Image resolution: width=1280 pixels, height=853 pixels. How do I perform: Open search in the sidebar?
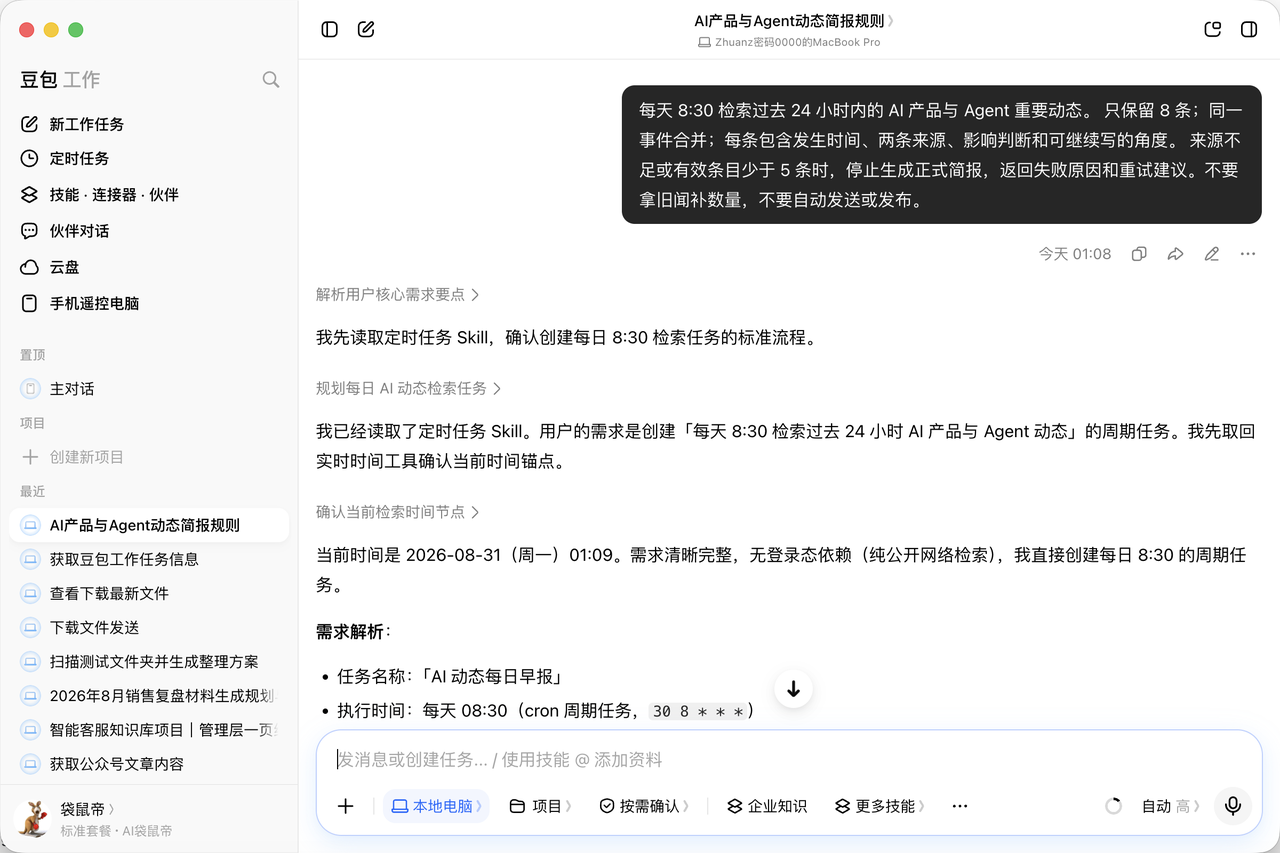click(x=271, y=79)
